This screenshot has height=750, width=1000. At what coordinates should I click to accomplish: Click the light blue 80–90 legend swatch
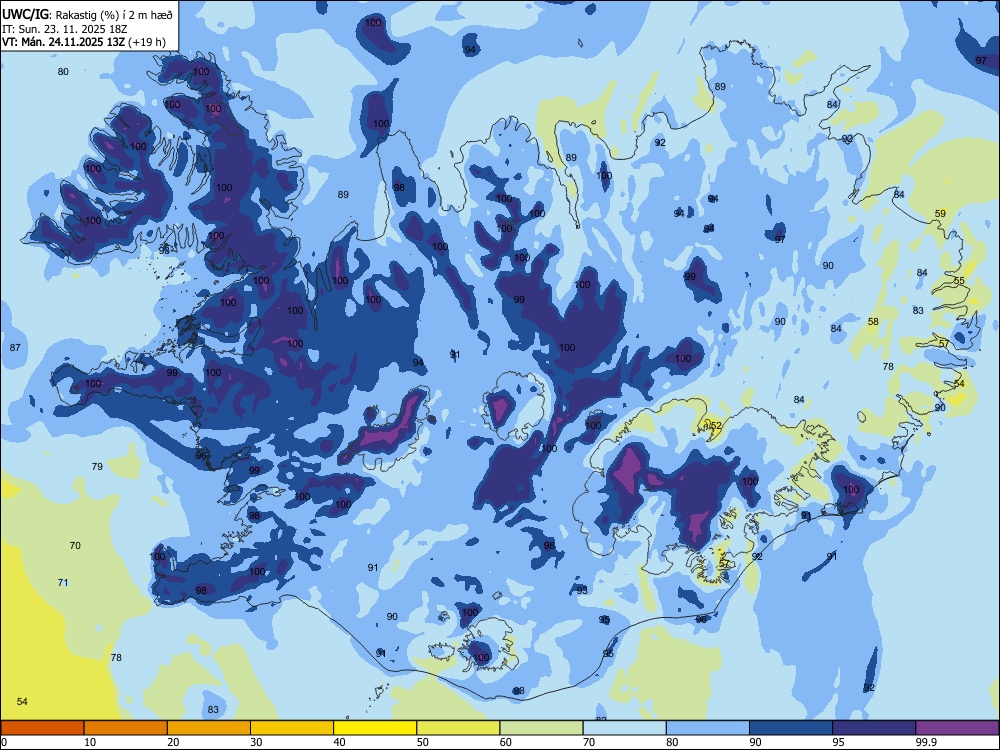pos(708,728)
